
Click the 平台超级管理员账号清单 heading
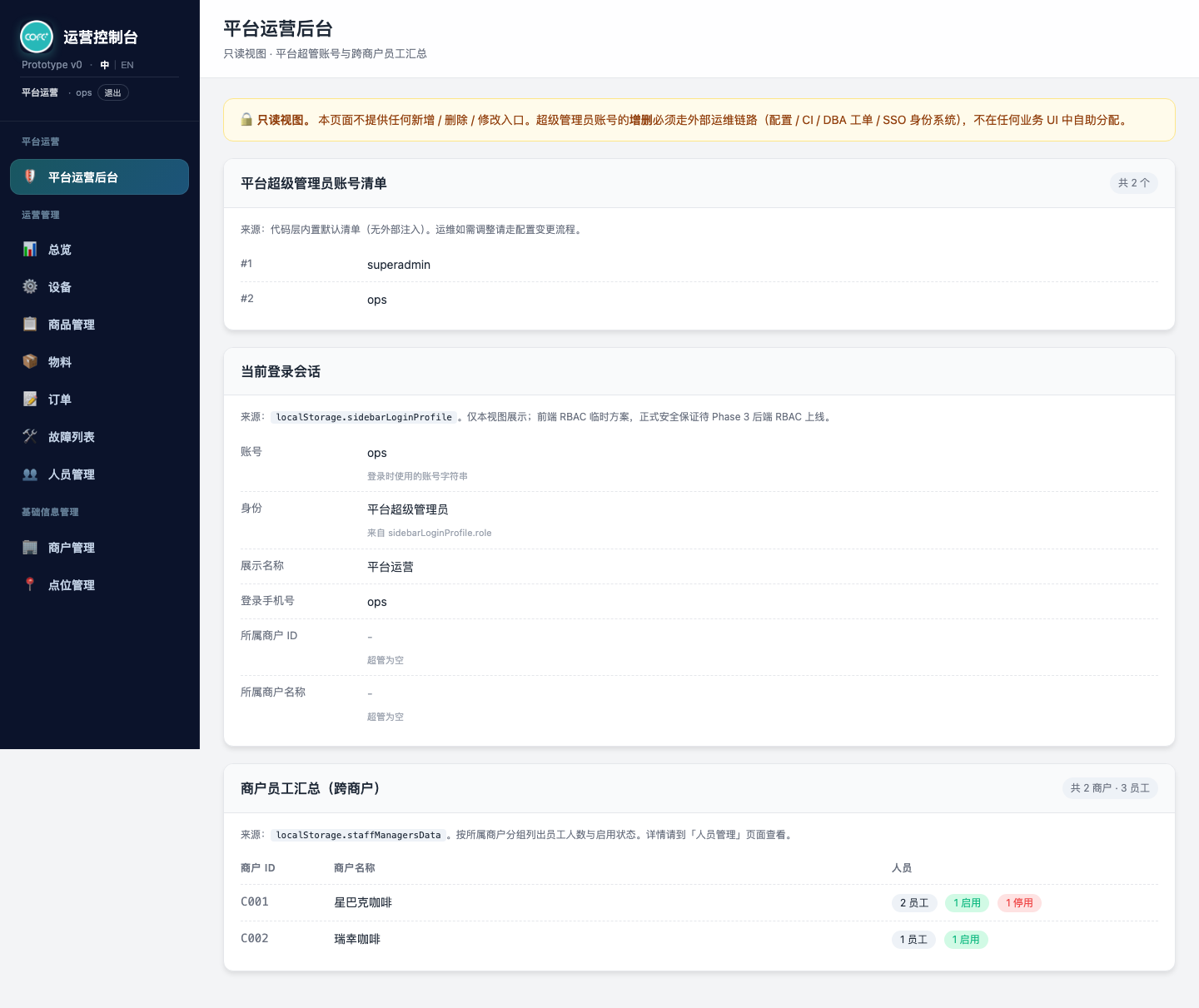point(314,183)
